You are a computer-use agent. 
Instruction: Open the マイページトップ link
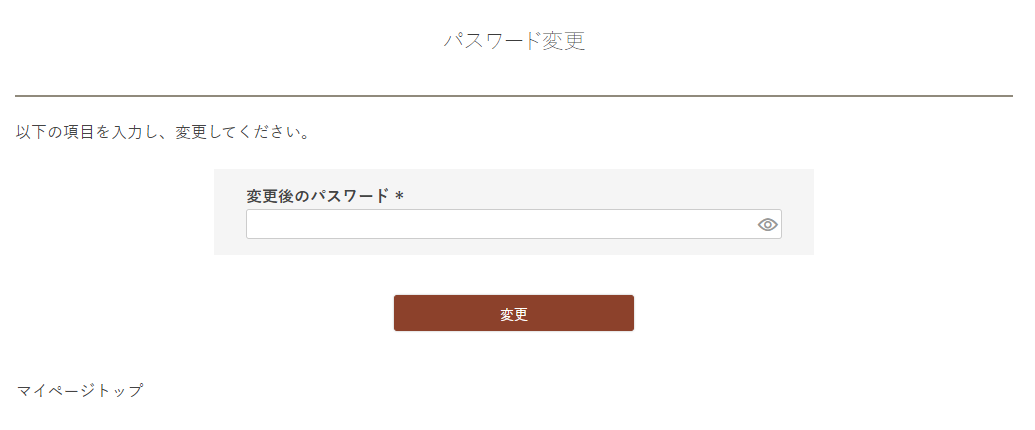tap(80, 391)
